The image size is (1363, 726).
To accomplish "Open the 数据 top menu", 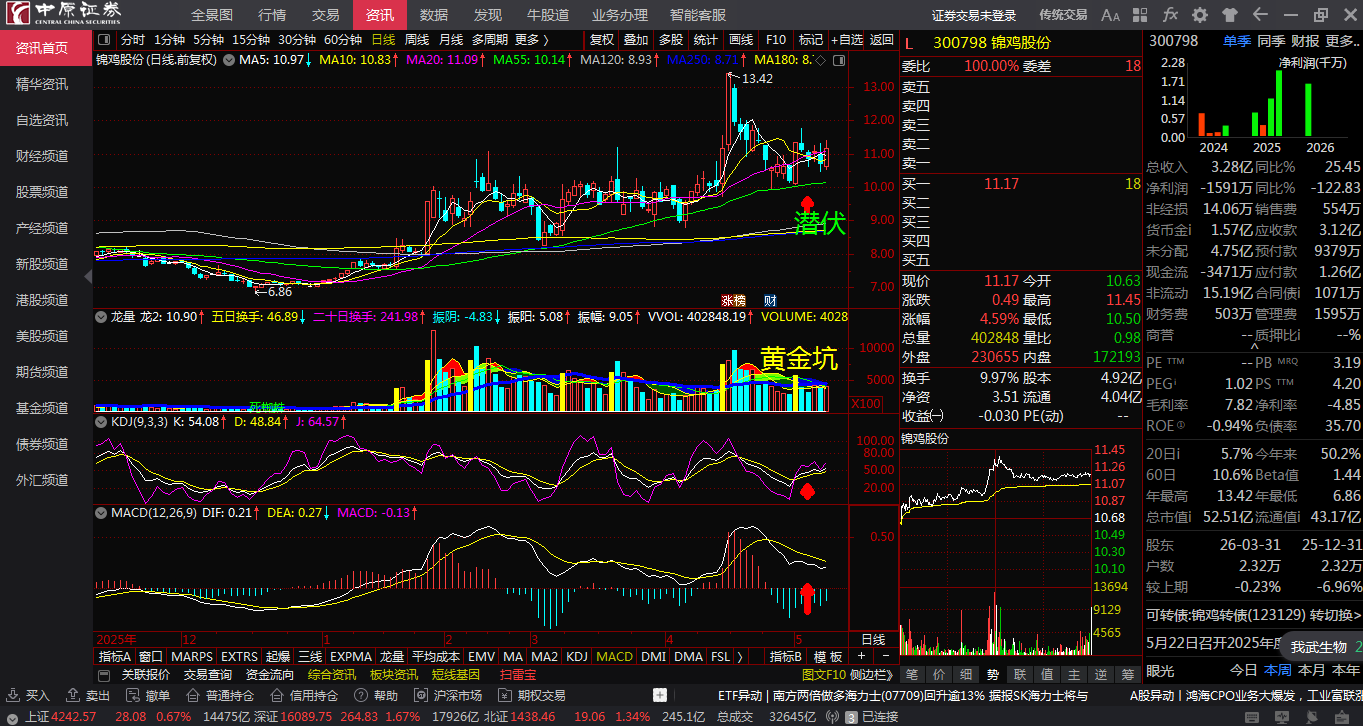I will tap(434, 15).
